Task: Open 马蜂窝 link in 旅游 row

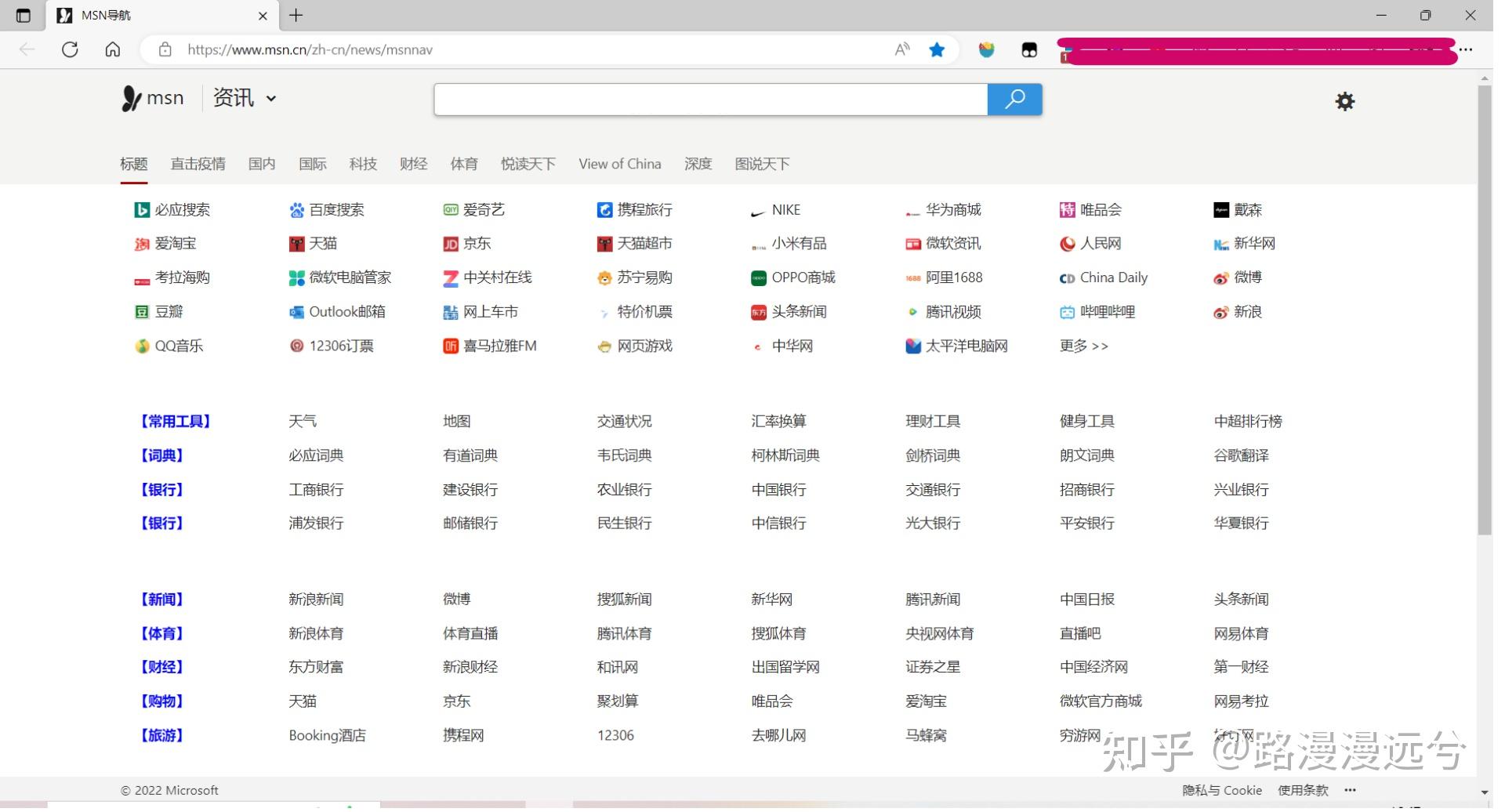Action: [933, 741]
